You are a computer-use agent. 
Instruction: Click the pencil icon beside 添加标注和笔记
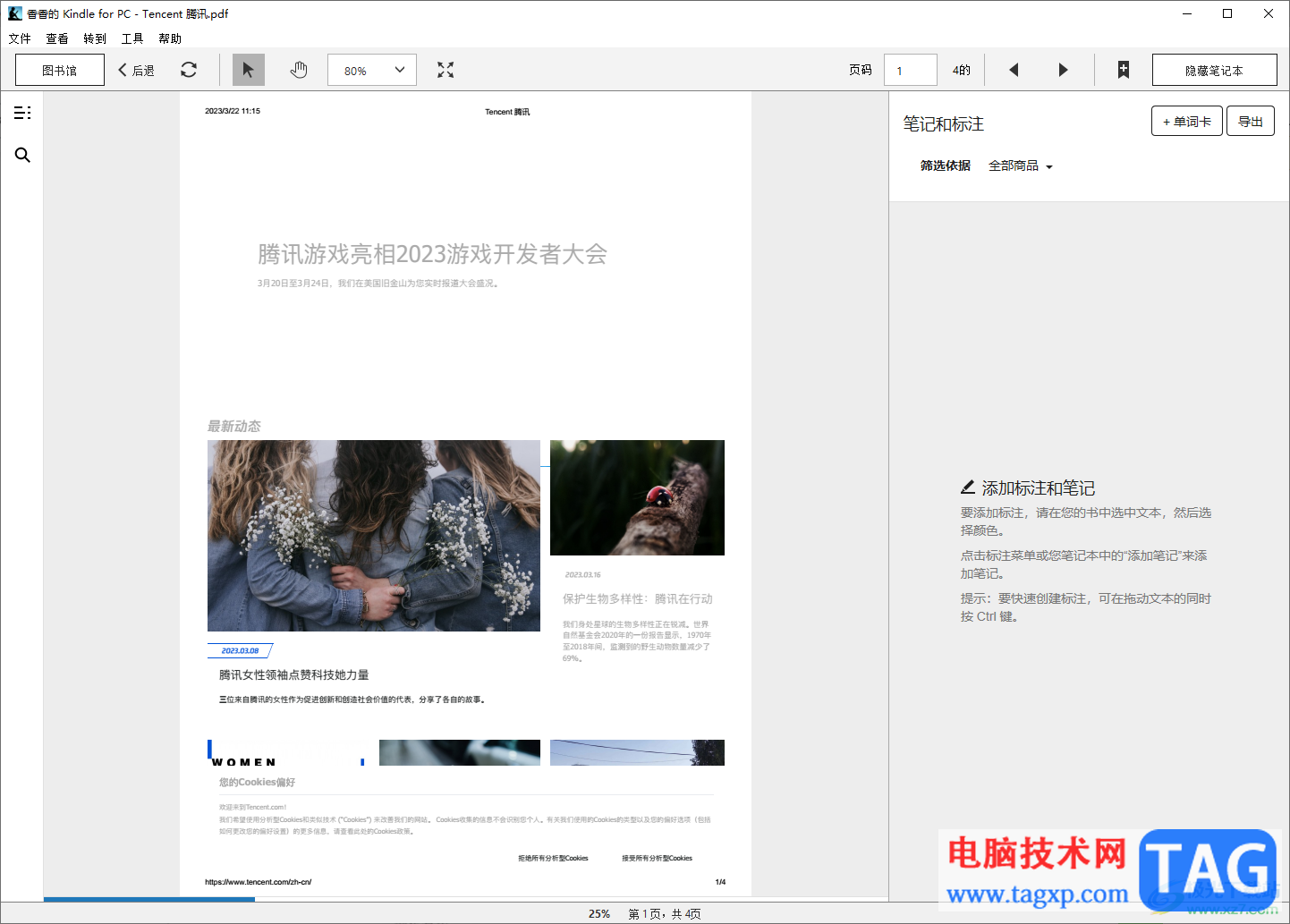pyautogui.click(x=968, y=487)
